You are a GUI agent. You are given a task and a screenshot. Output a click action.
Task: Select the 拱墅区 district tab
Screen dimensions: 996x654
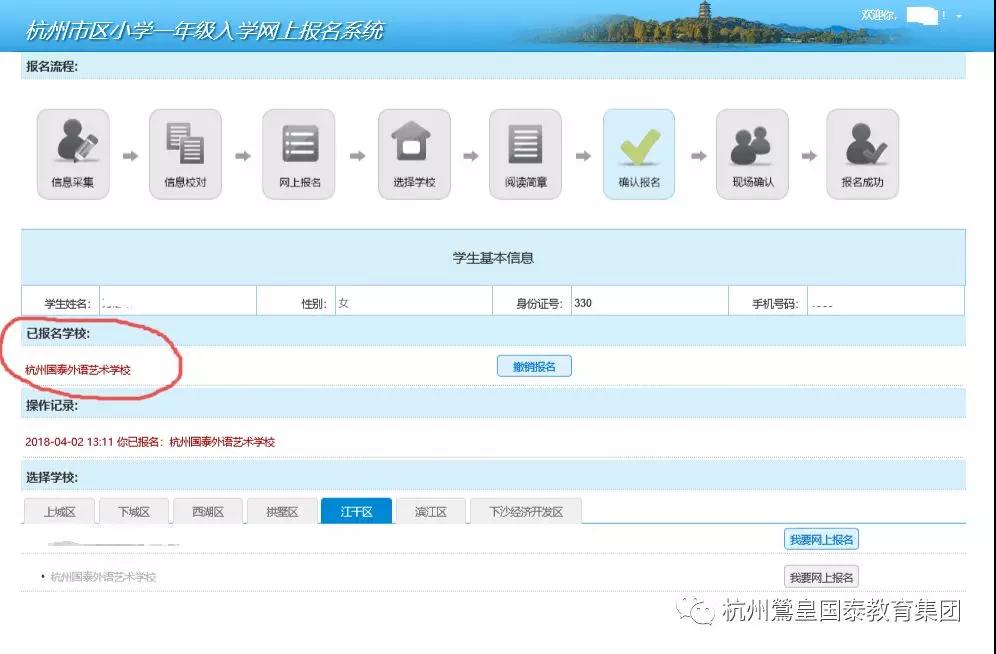pyautogui.click(x=282, y=512)
